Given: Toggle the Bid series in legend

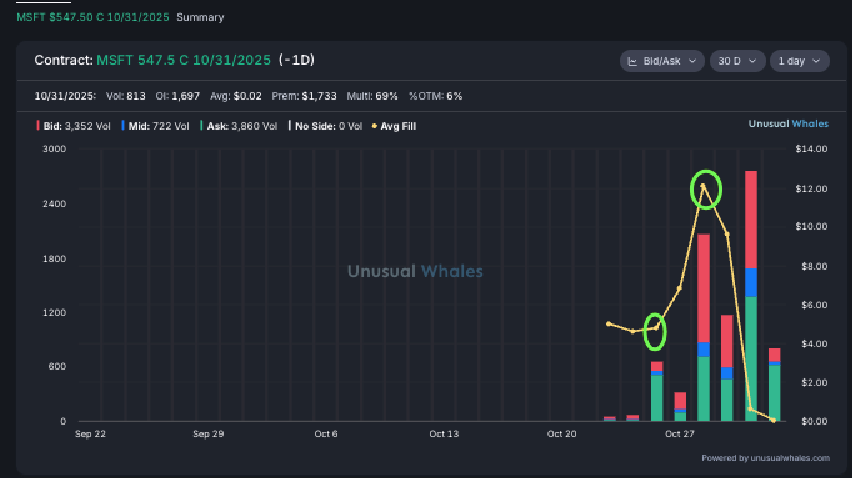Looking at the screenshot, I should point(73,126).
